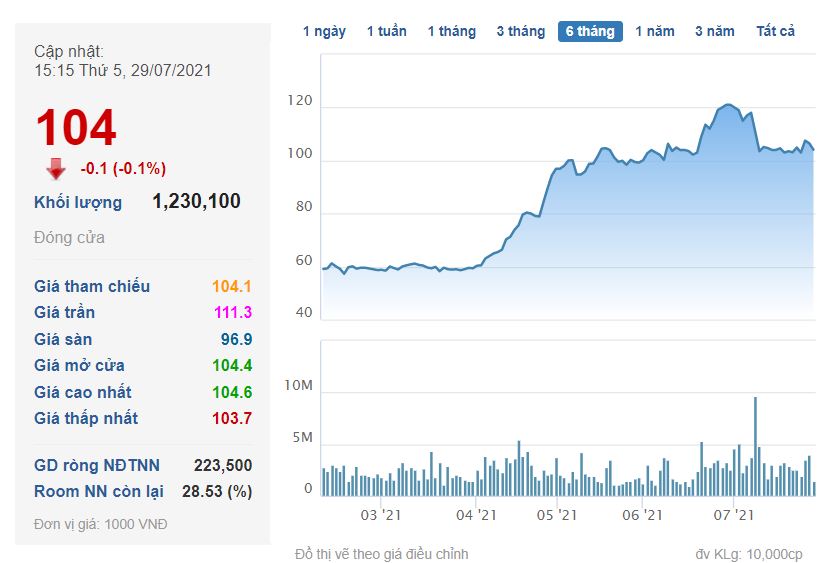Select the Tất cả range
Image resolution: width=833 pixels, height=563 pixels.
[775, 31]
